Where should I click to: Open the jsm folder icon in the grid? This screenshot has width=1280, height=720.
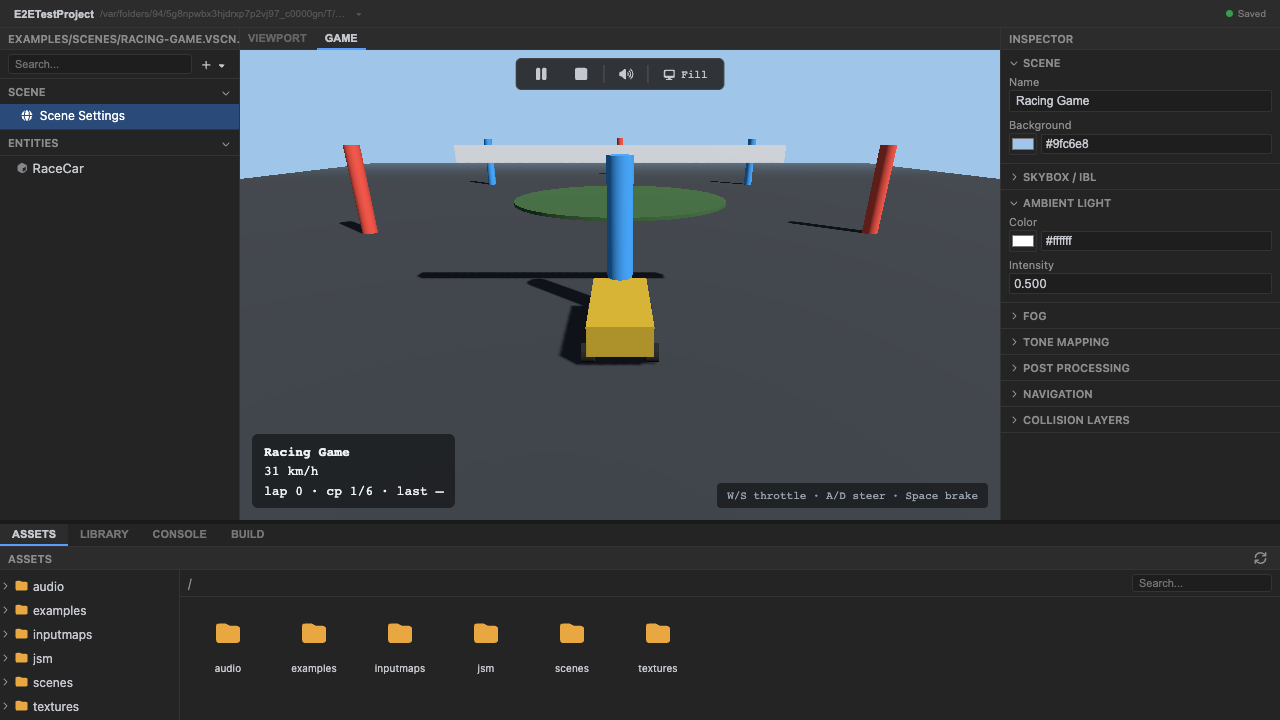486,633
